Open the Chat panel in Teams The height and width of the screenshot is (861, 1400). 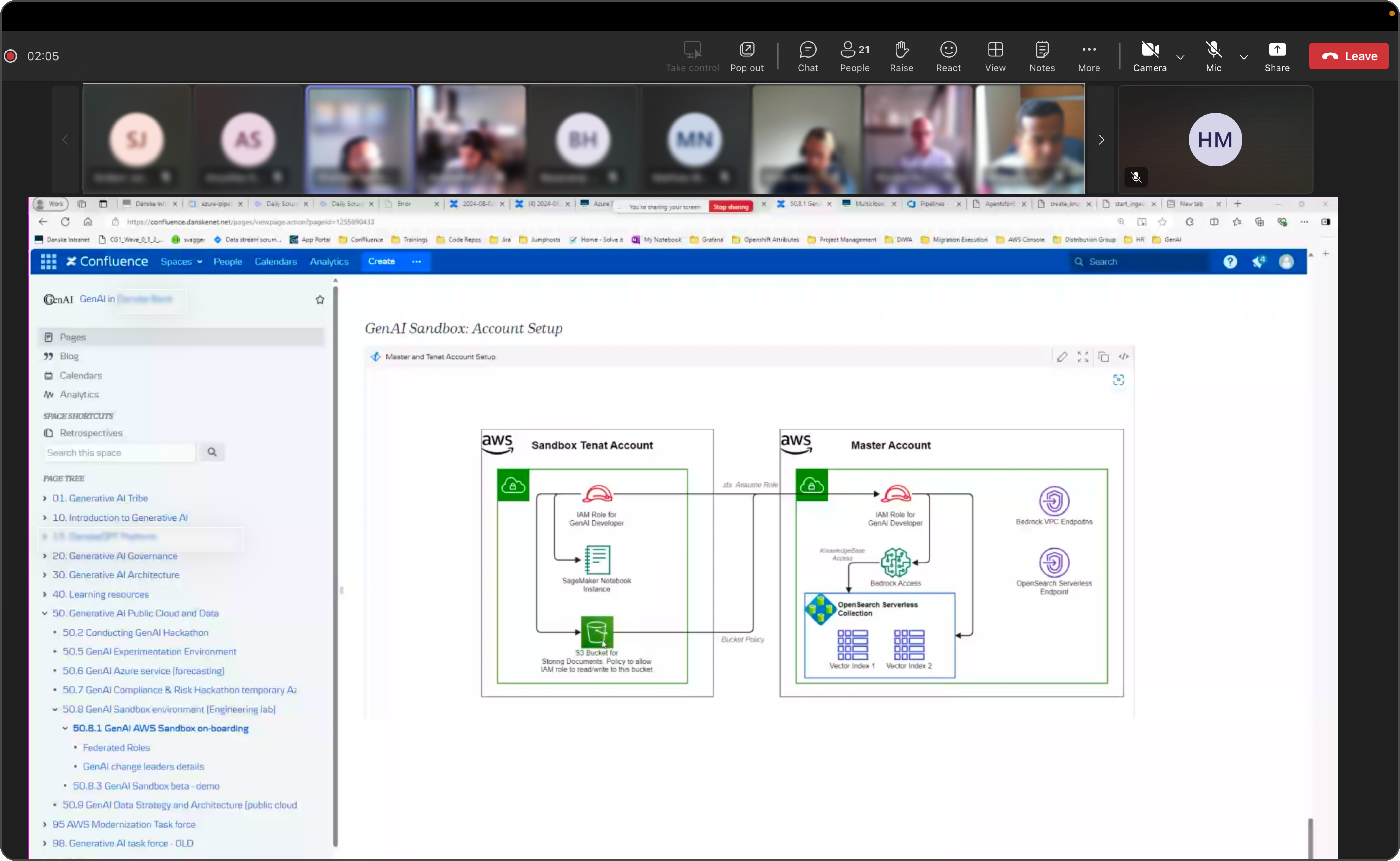(x=807, y=56)
